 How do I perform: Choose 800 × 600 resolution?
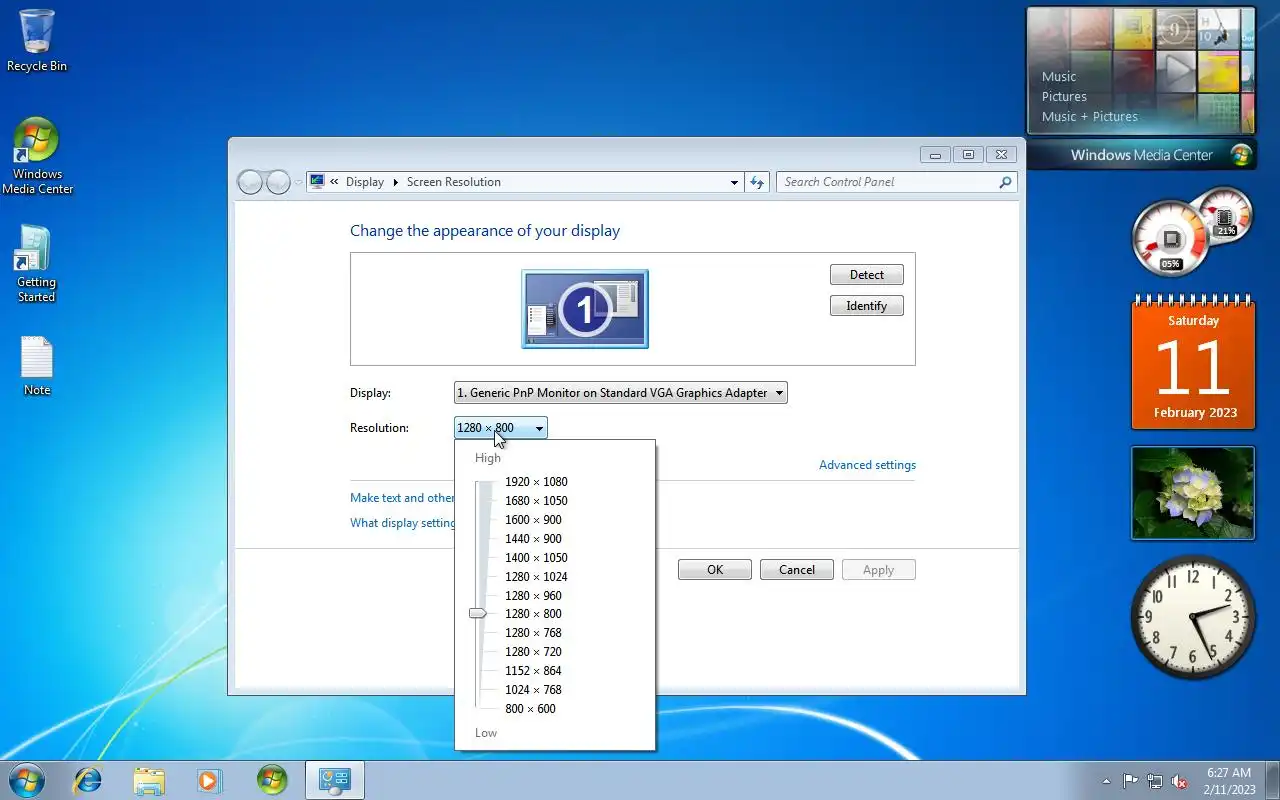(x=530, y=709)
